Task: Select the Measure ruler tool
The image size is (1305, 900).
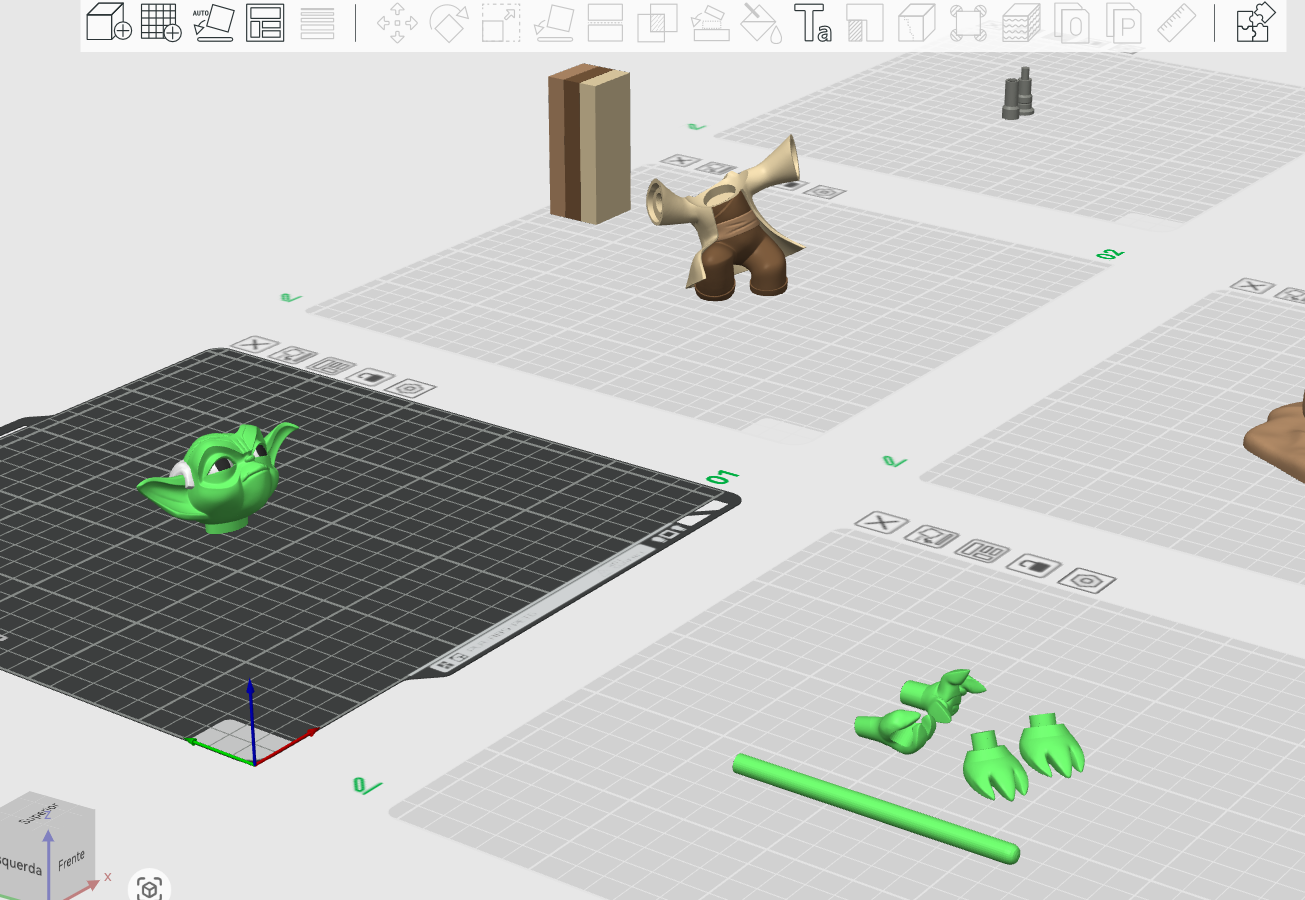Action: click(x=1177, y=23)
